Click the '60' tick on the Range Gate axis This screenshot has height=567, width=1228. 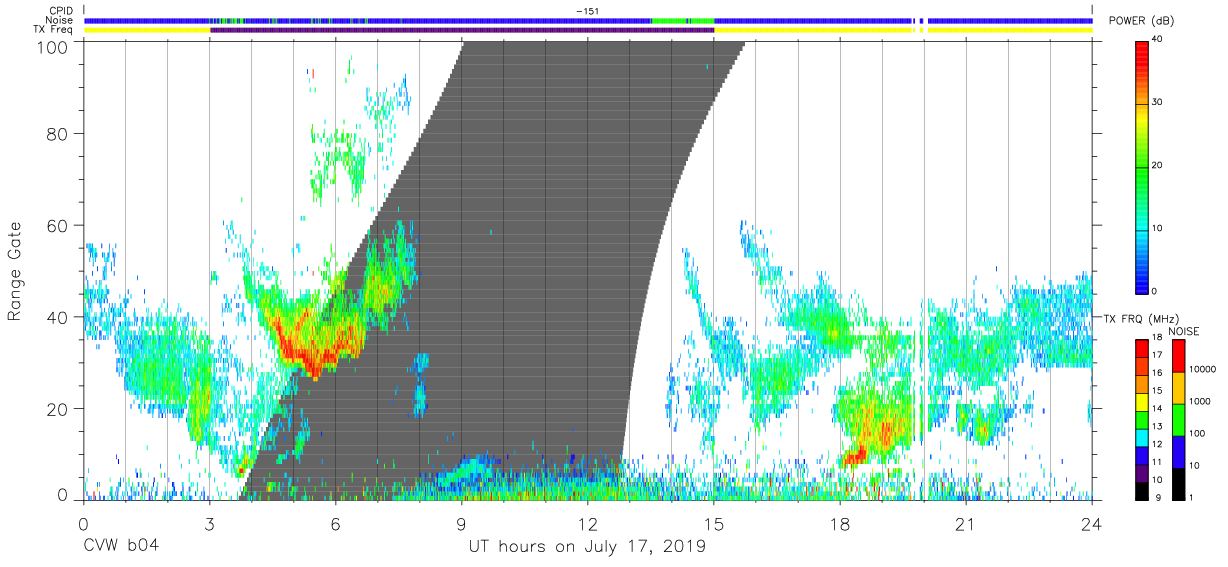click(58, 225)
